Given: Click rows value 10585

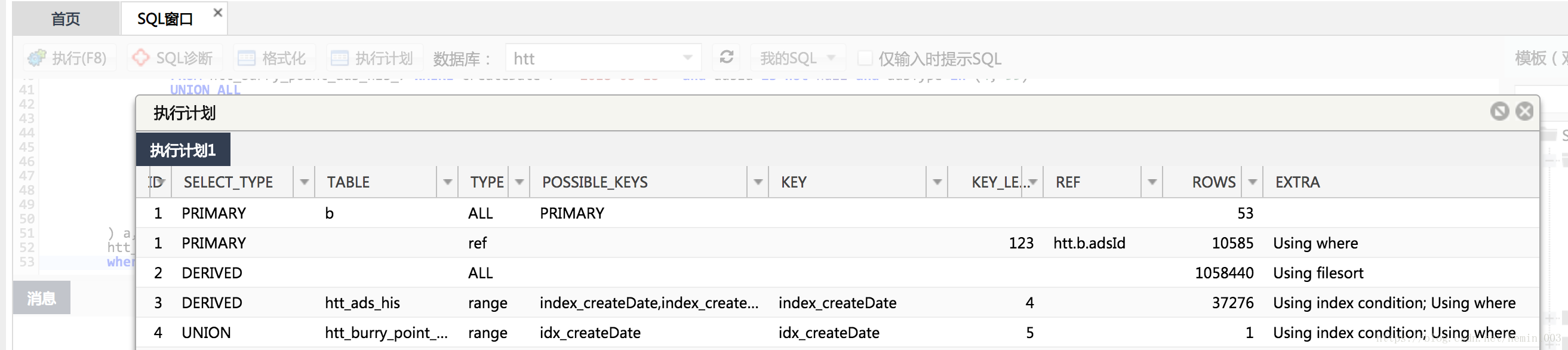Looking at the screenshot, I should click(x=1232, y=243).
